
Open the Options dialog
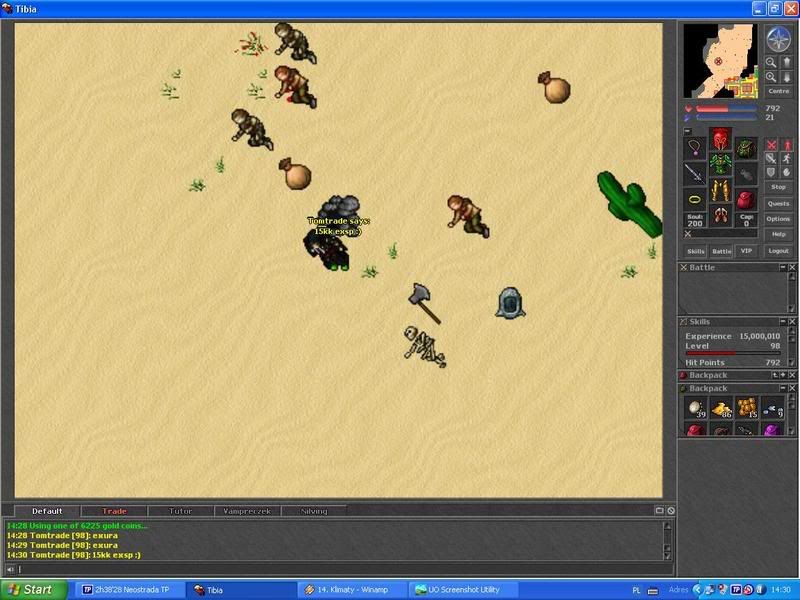pos(779,219)
